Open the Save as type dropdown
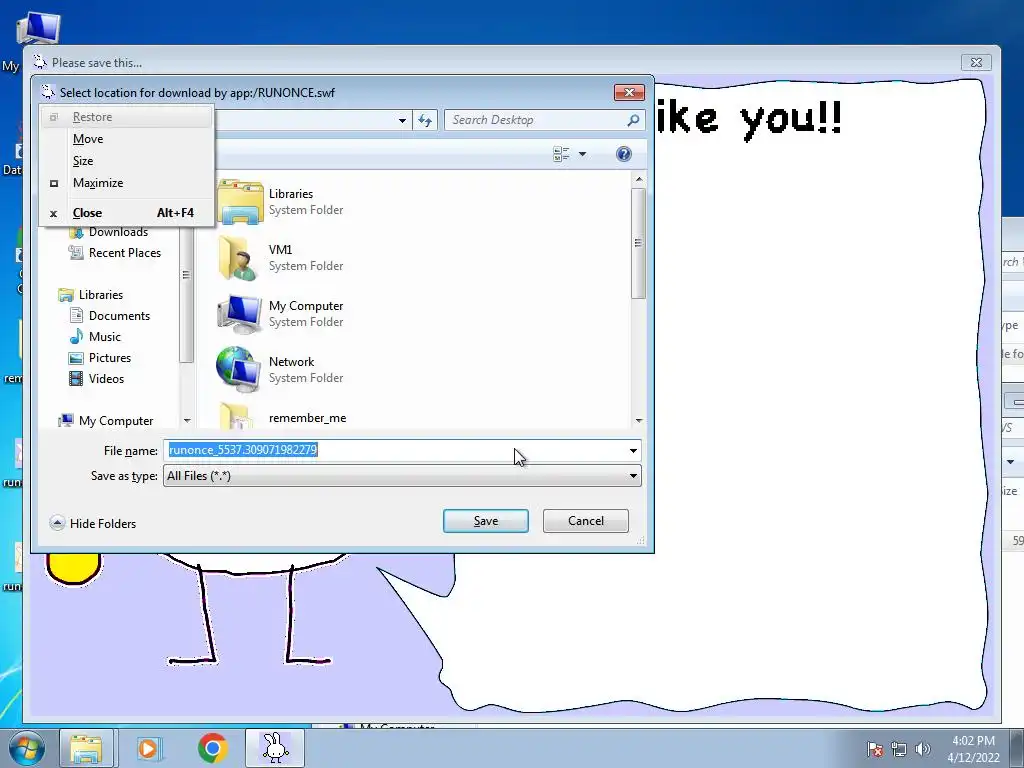 [x=402, y=476]
